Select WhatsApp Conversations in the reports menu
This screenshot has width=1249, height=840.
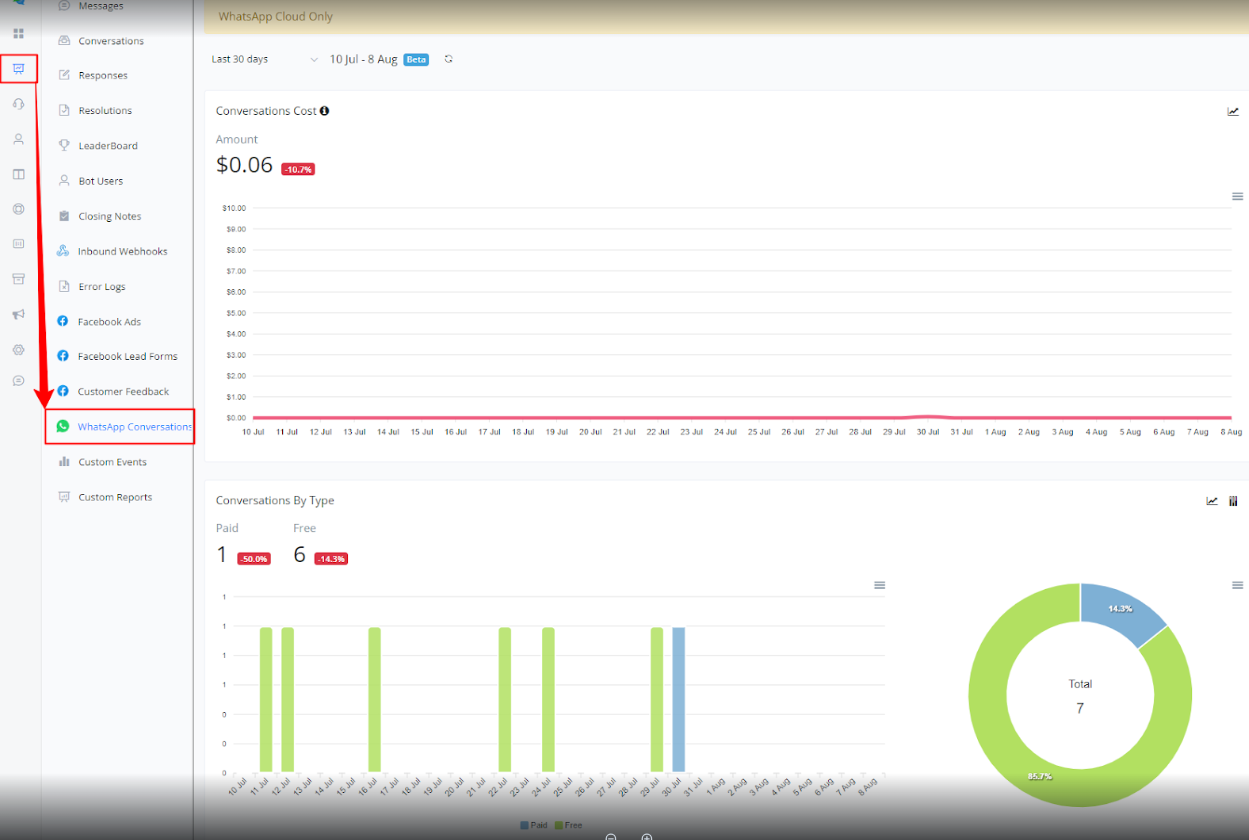click(x=134, y=427)
